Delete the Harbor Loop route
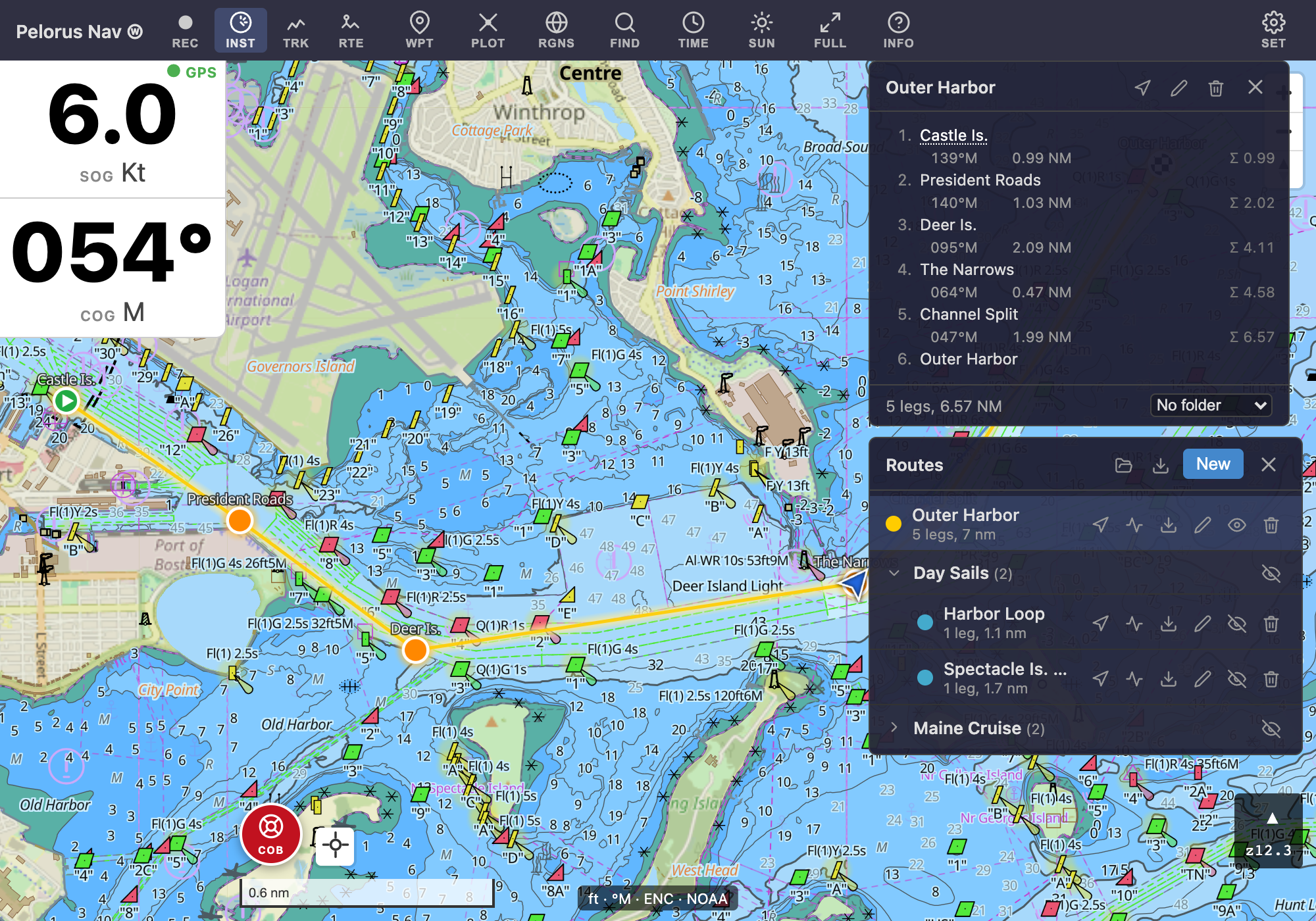Image resolution: width=1316 pixels, height=921 pixels. (1271, 624)
